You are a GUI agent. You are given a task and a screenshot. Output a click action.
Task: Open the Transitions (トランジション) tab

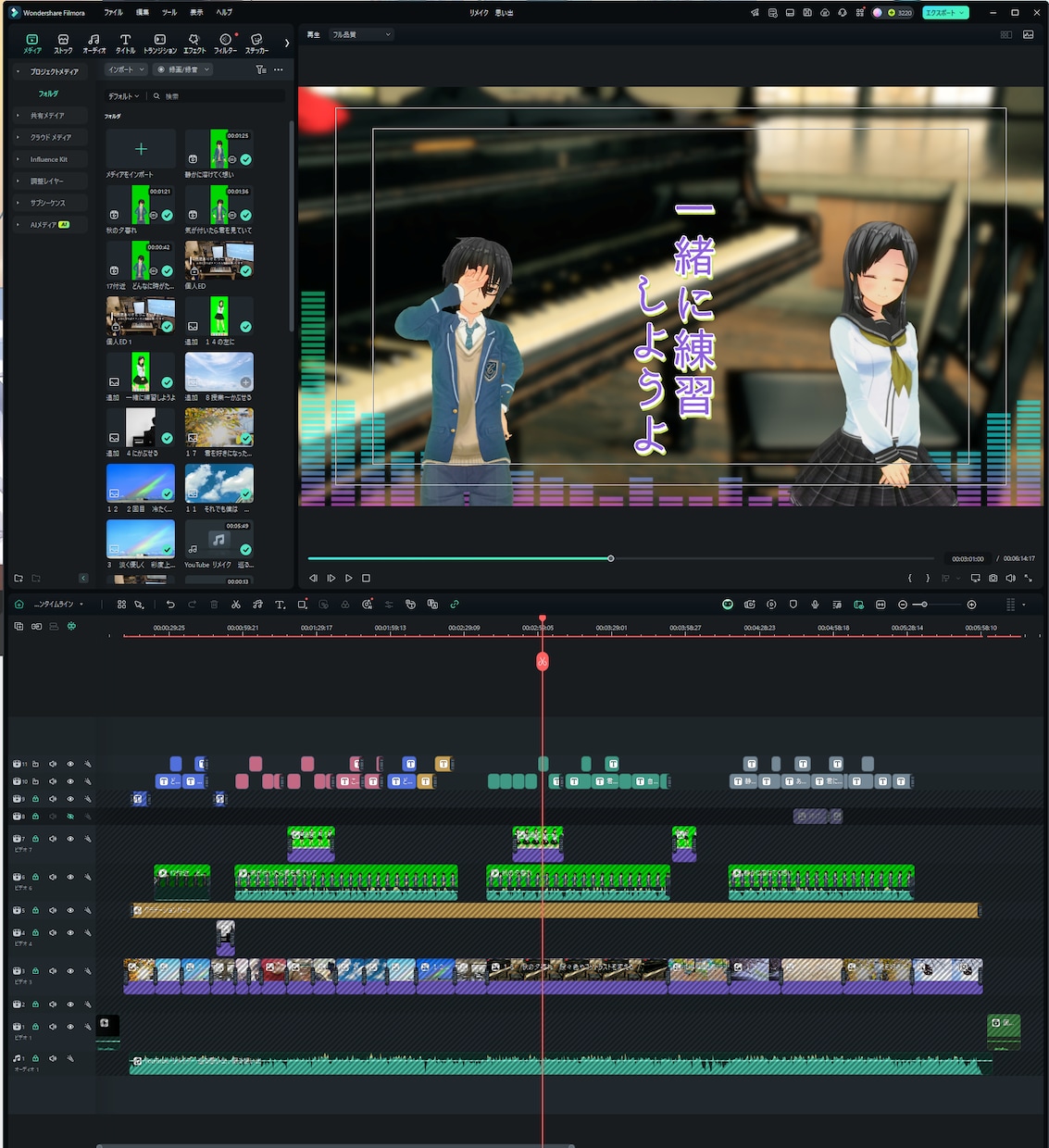159,44
